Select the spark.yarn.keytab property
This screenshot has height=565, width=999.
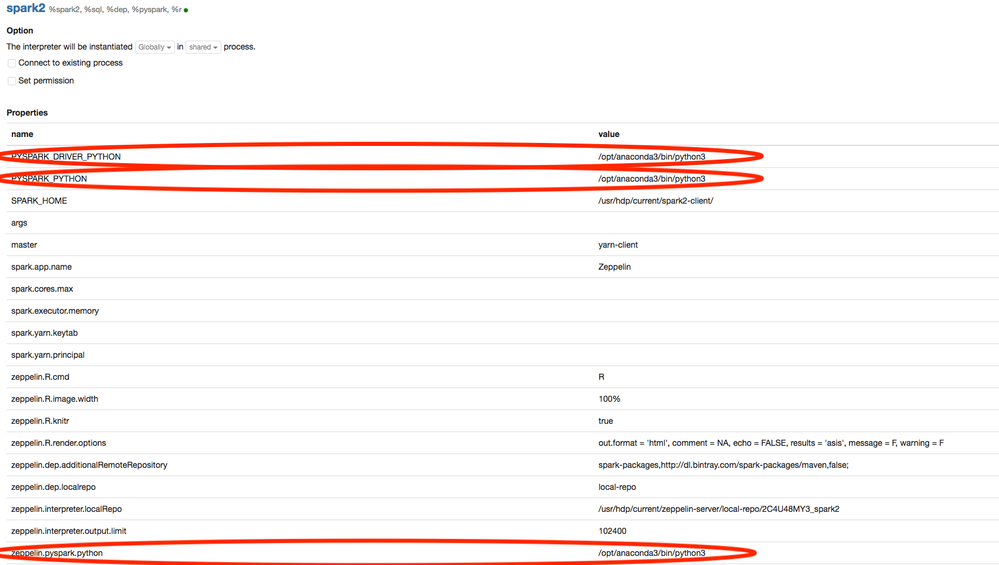coord(45,333)
